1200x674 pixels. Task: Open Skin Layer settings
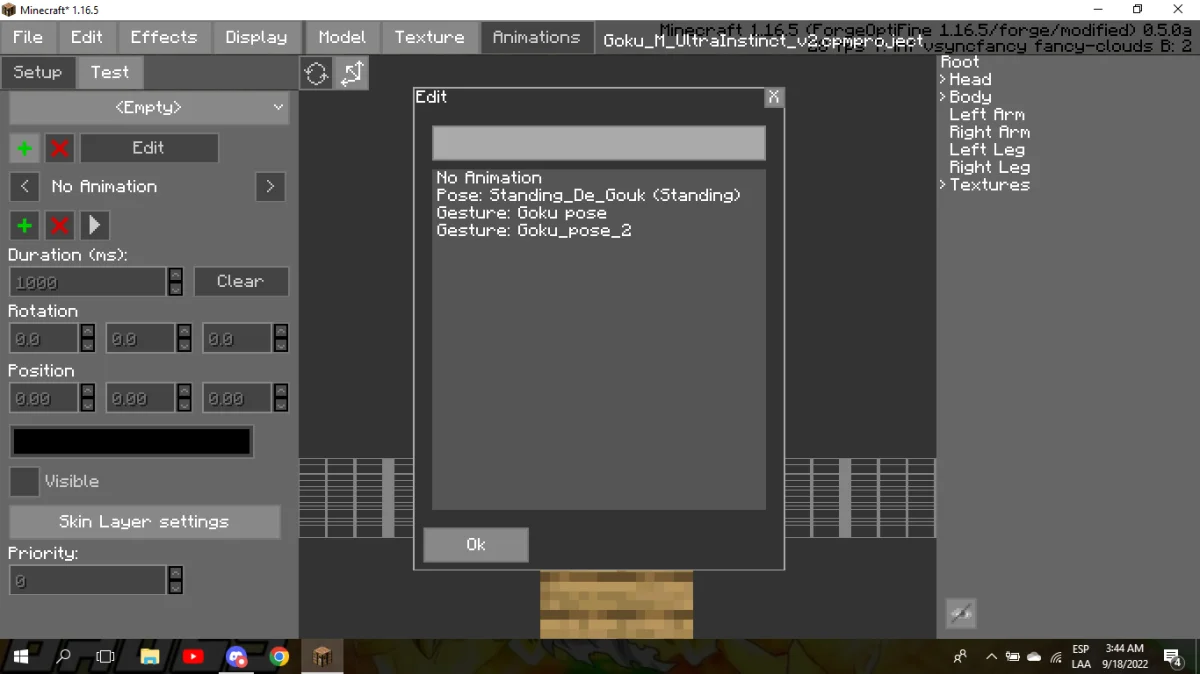[145, 522]
